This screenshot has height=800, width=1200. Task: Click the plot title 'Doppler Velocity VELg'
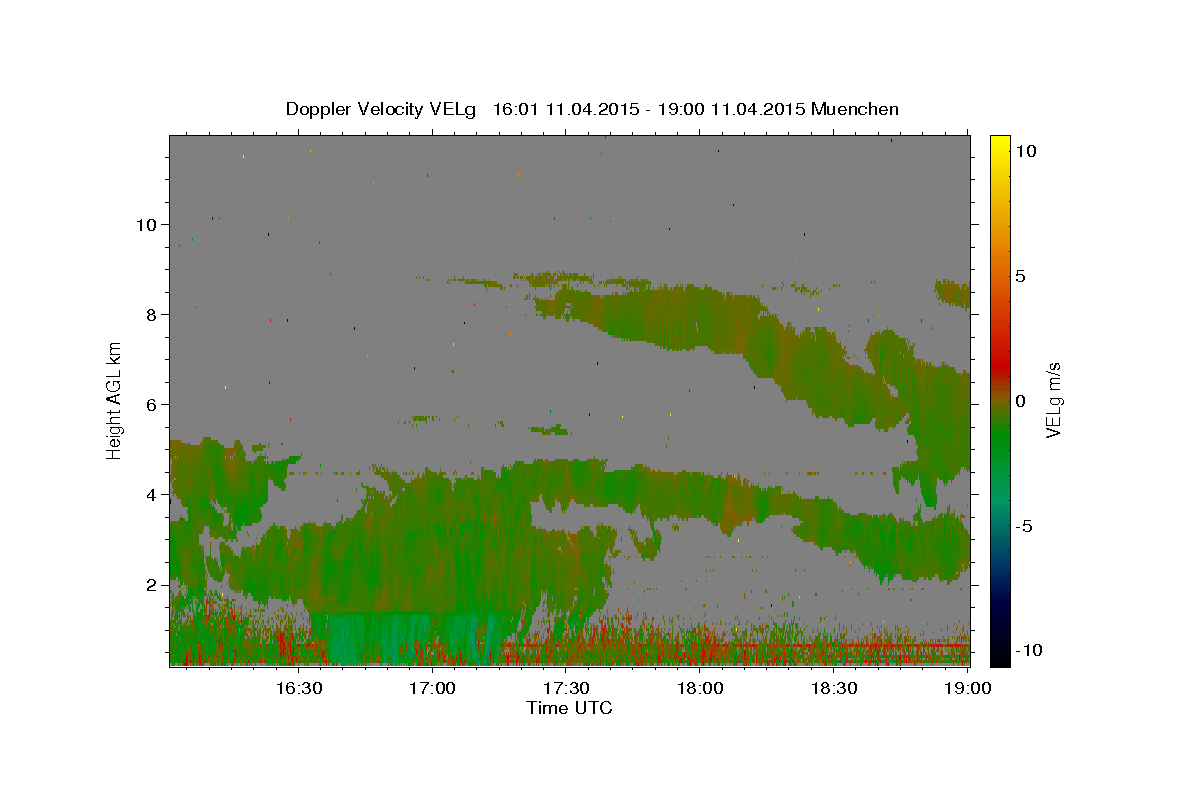pos(382,109)
